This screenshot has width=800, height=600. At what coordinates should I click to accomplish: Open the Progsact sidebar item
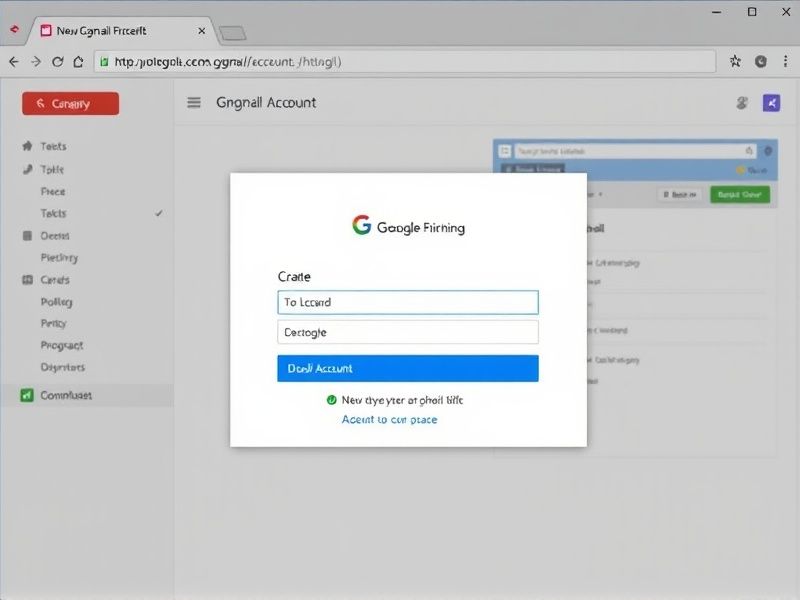pos(62,345)
